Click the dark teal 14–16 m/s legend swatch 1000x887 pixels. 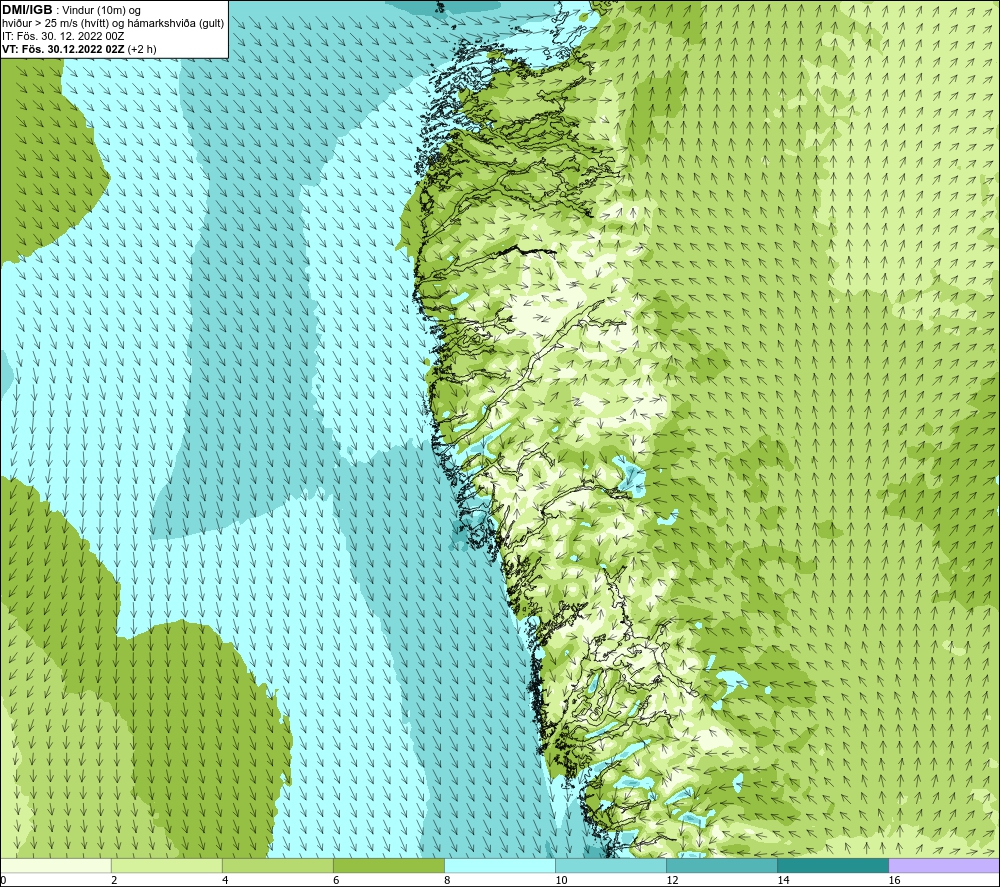pos(832,865)
